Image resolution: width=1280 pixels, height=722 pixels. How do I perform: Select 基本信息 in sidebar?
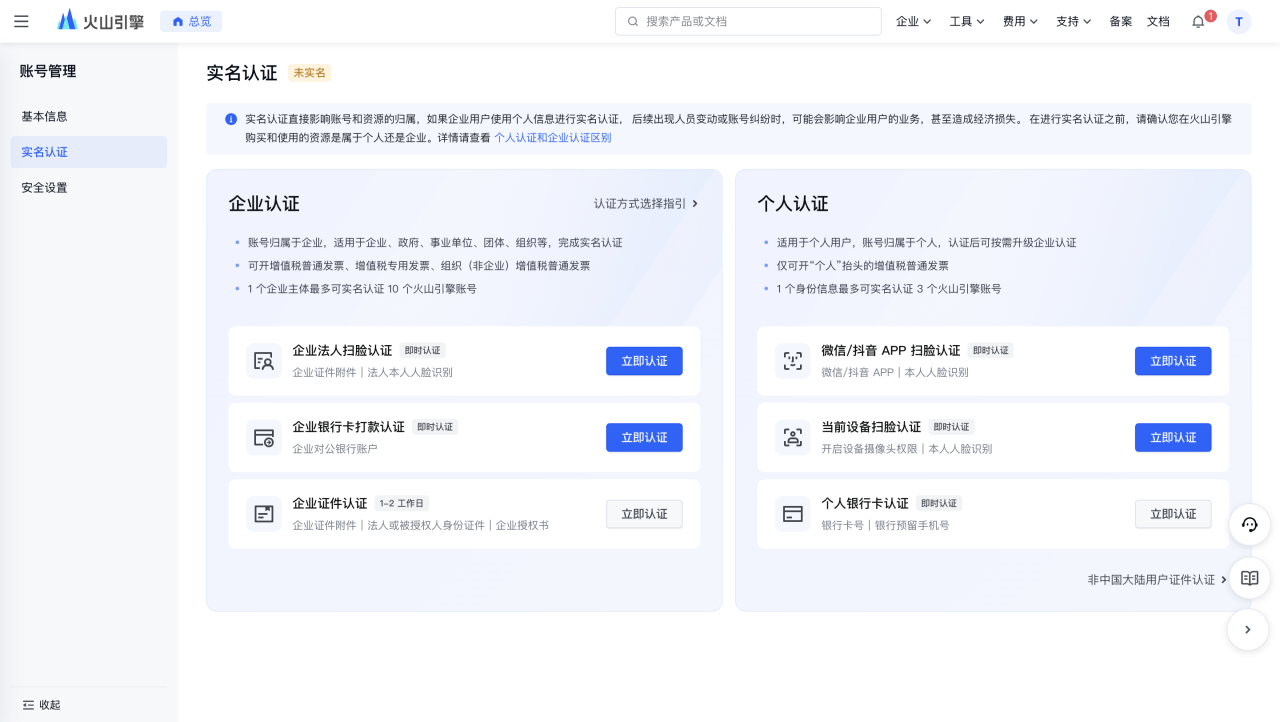[88, 117]
